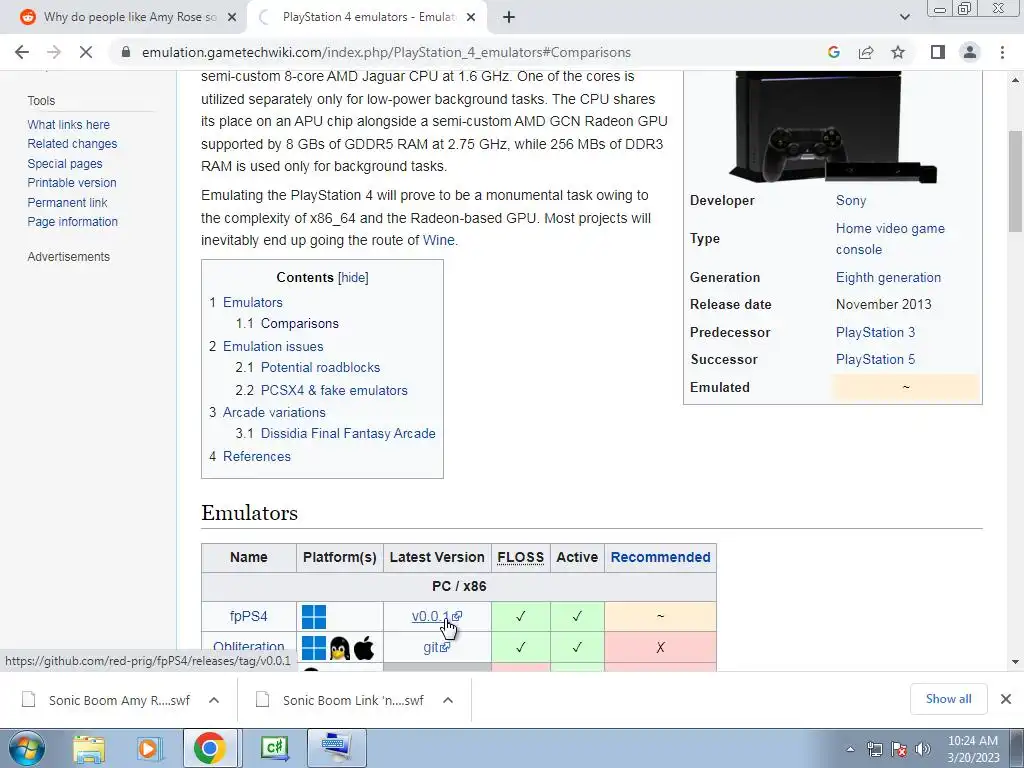Open Windows Explorer from the taskbar

click(89, 748)
